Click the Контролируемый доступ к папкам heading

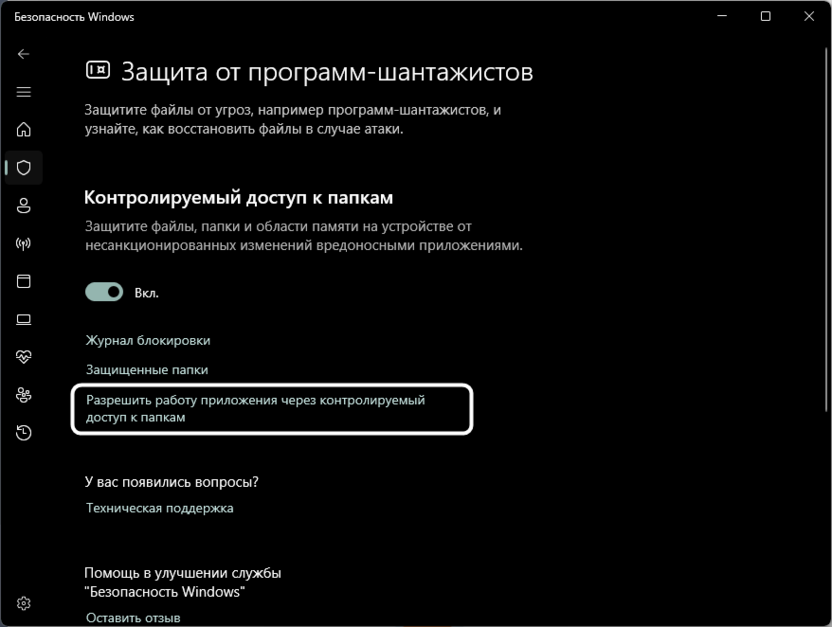coord(238,198)
